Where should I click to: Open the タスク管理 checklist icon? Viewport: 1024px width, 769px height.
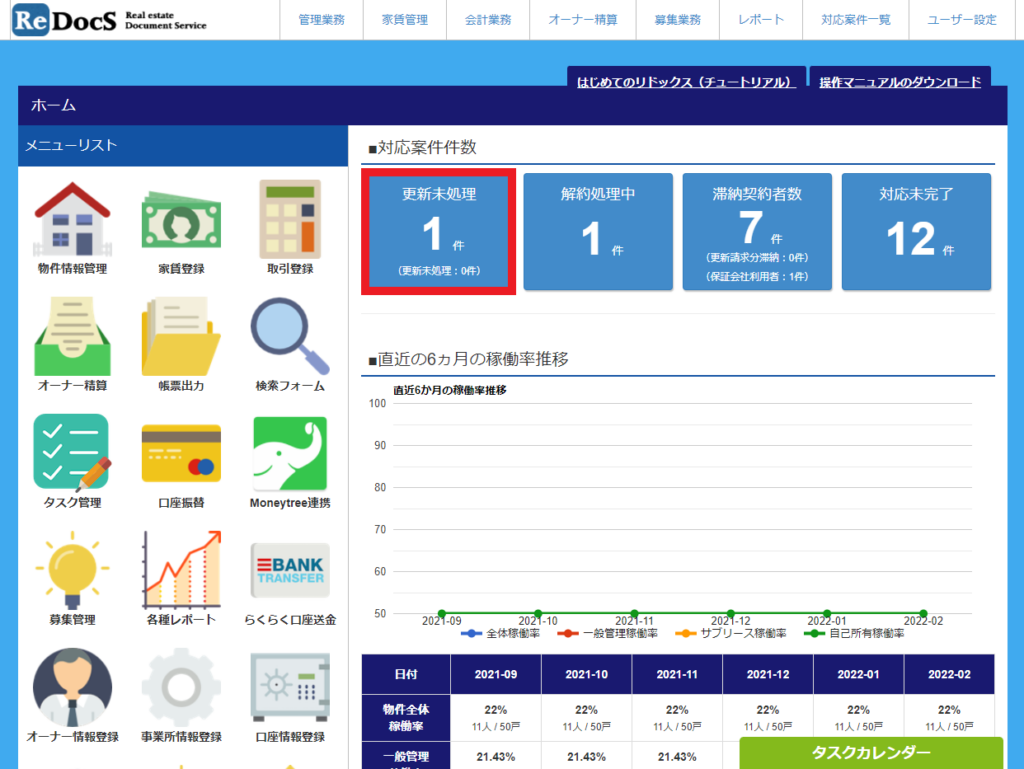(72, 452)
